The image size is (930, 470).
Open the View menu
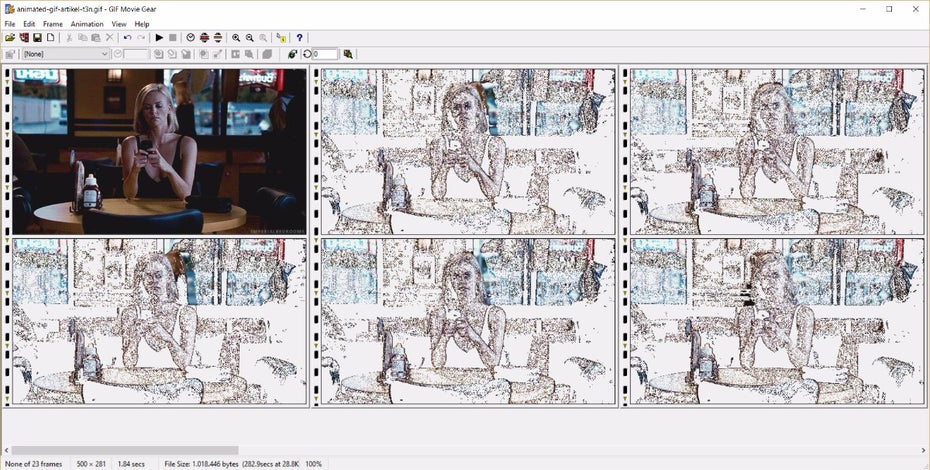(119, 24)
